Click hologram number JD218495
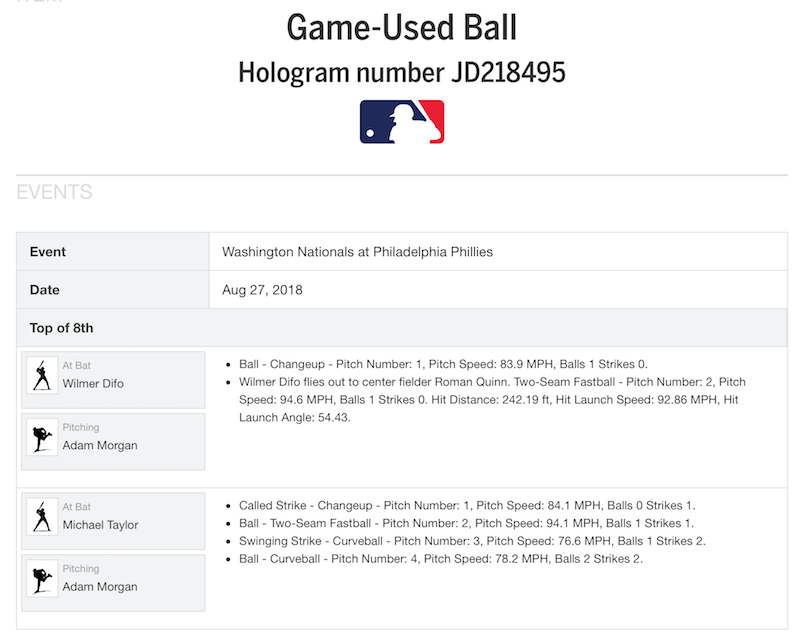 (x=401, y=71)
